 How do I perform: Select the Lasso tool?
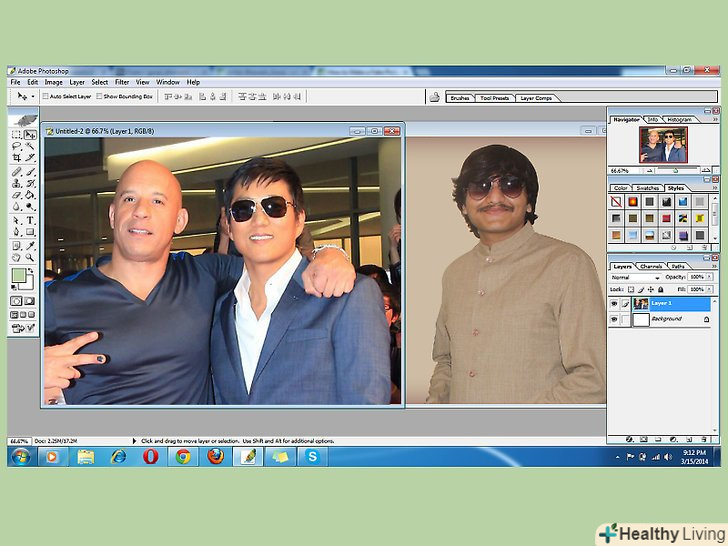[x=17, y=146]
